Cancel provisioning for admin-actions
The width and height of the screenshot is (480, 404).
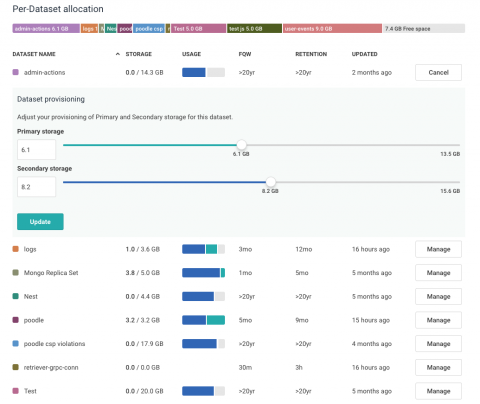click(438, 72)
